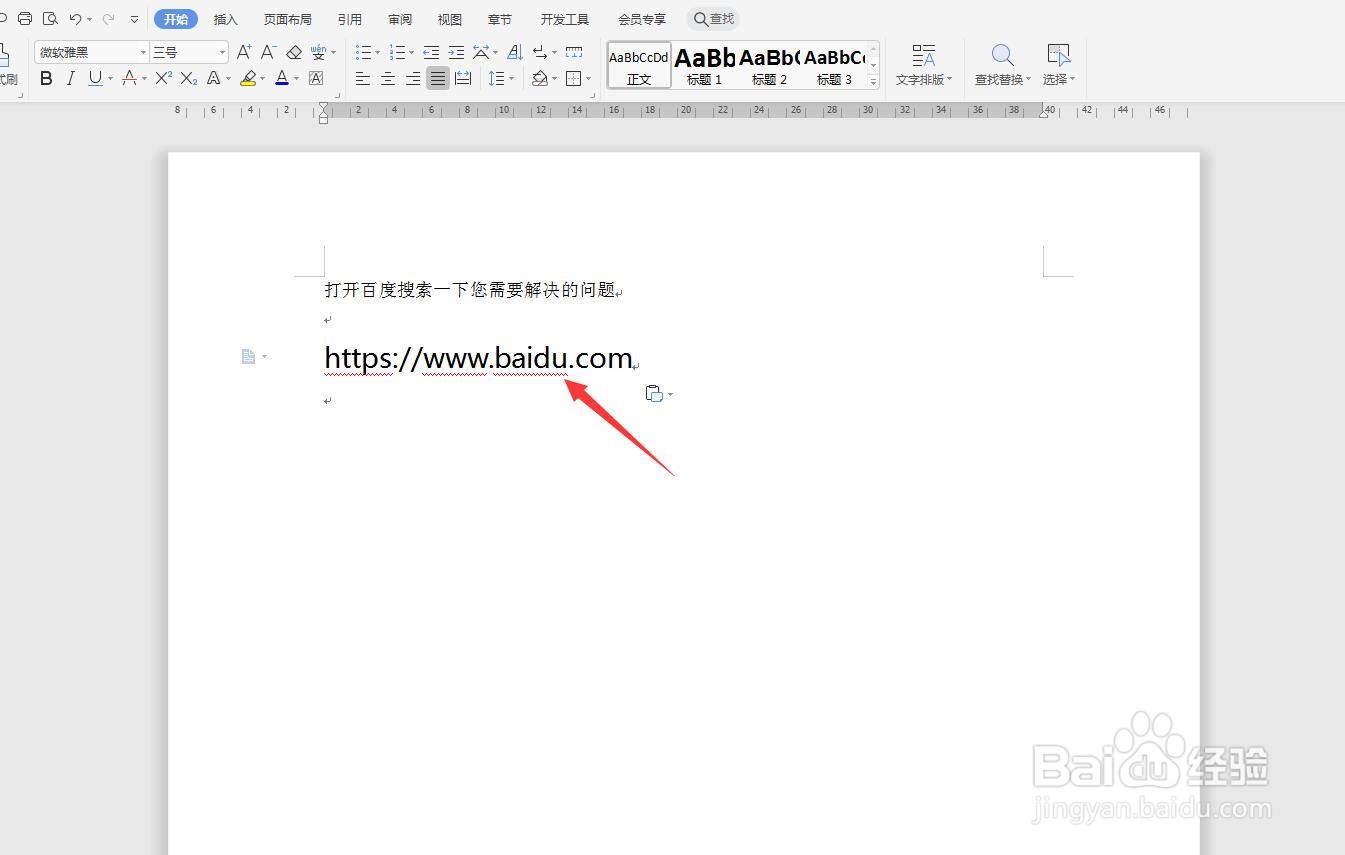1345x855 pixels.
Task: Open the 开发工具 tab
Action: point(565,19)
